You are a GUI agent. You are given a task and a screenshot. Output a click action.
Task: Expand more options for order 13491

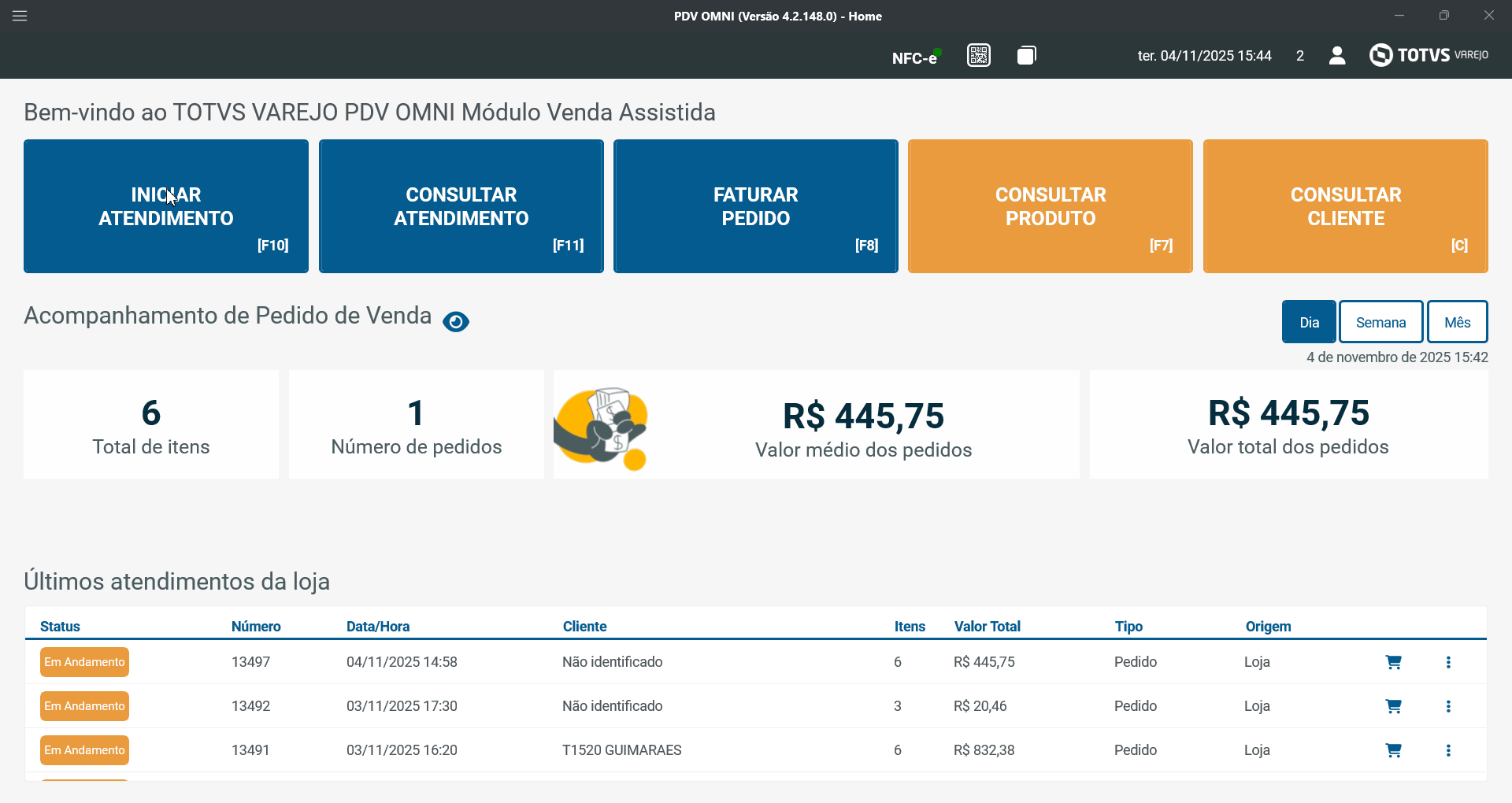point(1448,750)
